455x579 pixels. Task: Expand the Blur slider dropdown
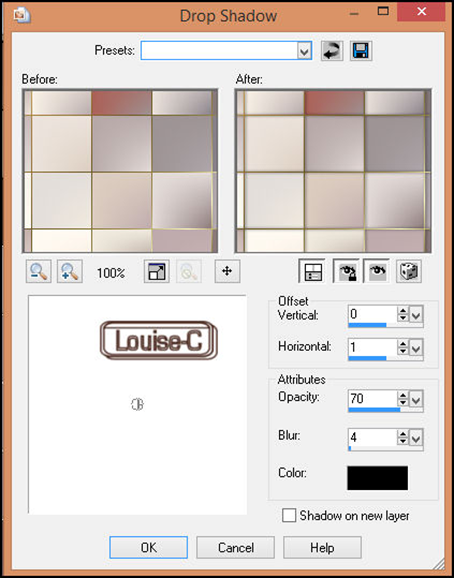(416, 438)
